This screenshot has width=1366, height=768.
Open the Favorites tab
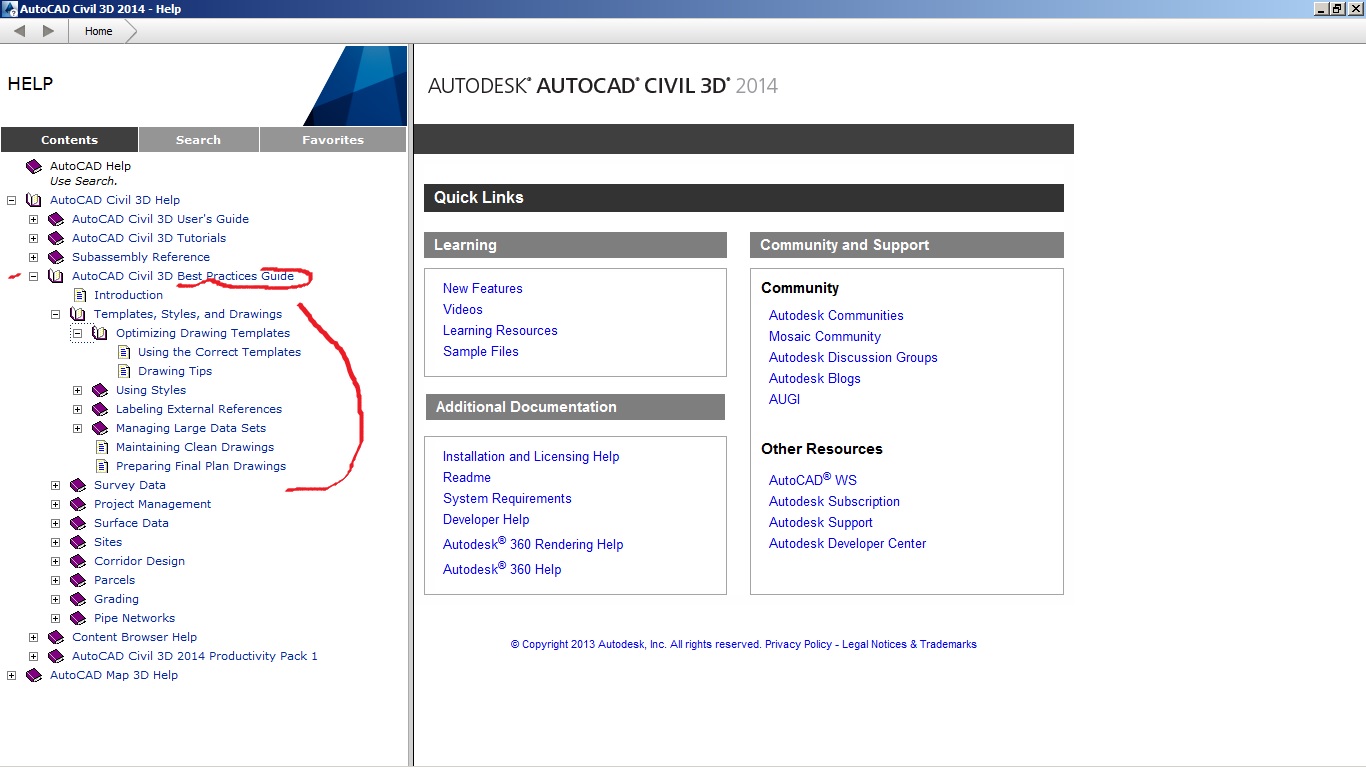333,140
